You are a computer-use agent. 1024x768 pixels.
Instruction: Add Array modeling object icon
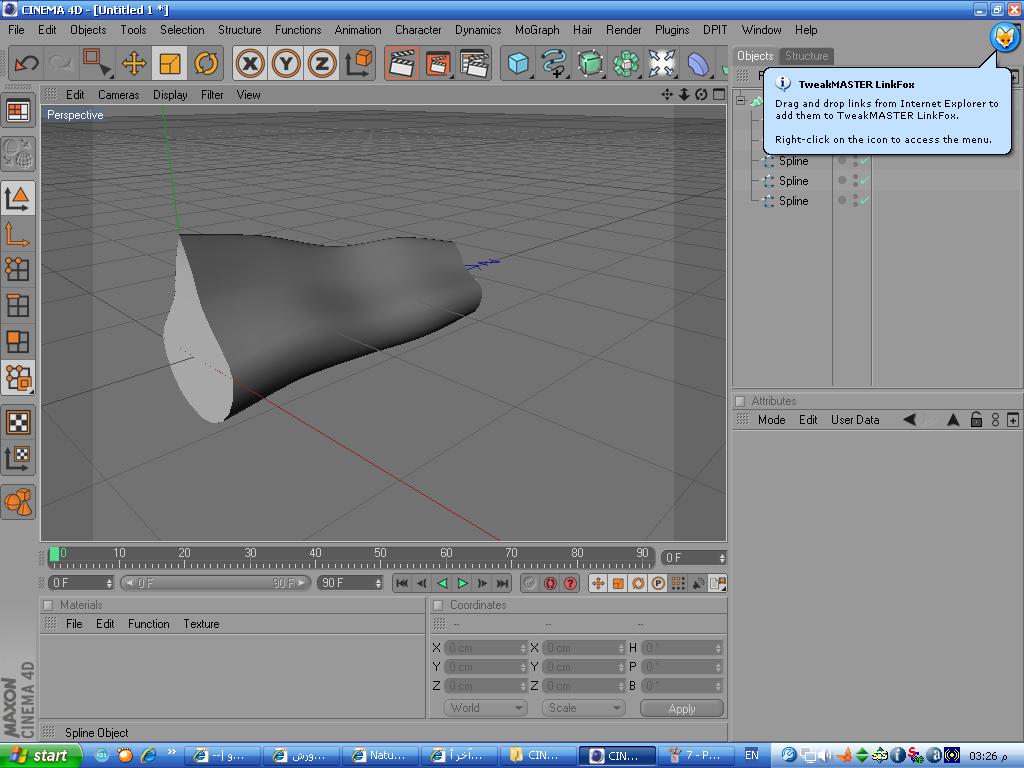click(x=626, y=63)
